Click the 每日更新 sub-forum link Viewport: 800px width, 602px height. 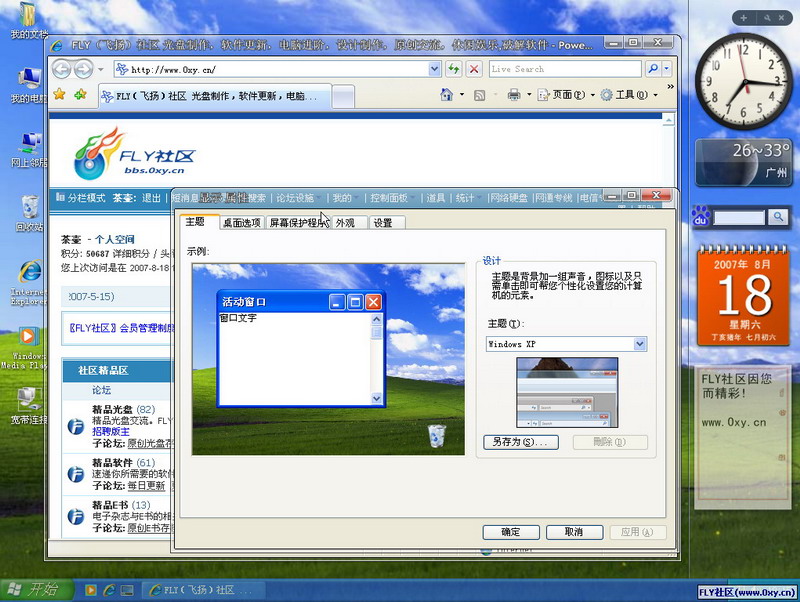pos(146,486)
